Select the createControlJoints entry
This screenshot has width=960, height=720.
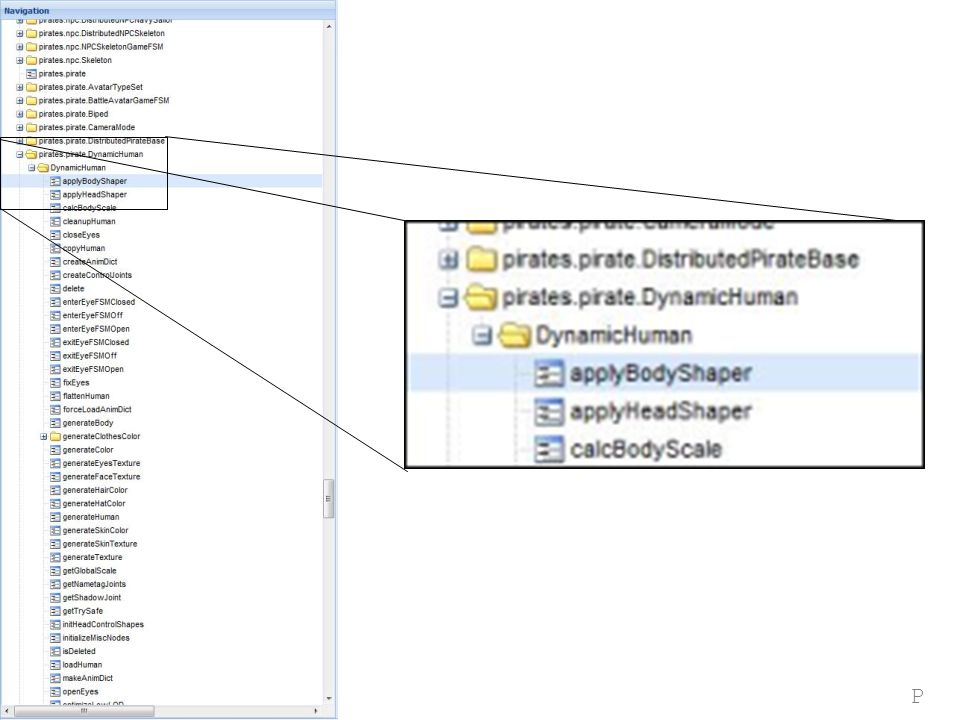tap(97, 276)
